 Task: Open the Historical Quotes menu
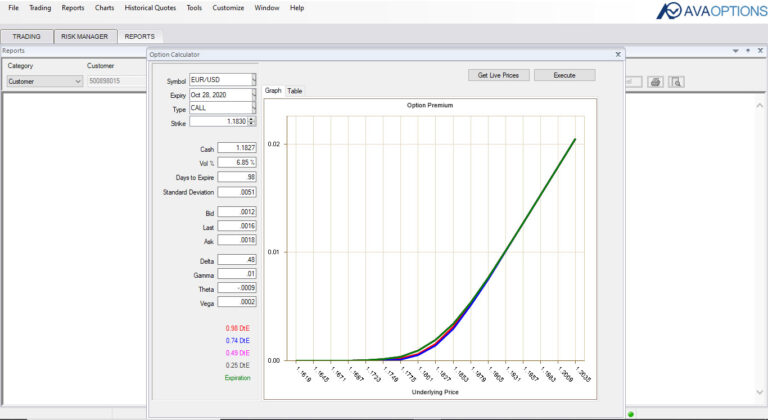150,8
